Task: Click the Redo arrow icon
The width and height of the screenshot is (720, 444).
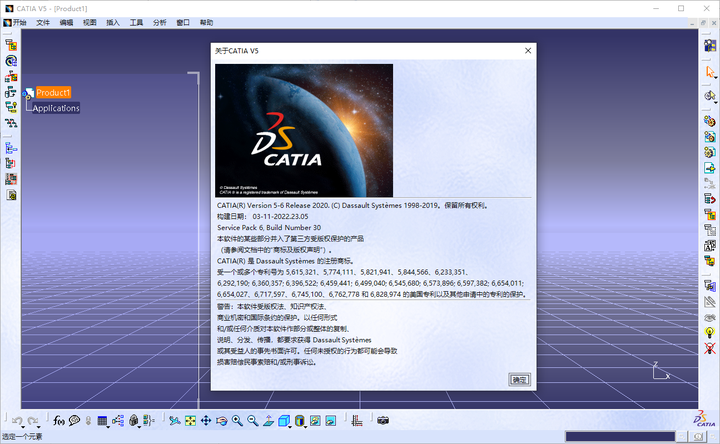Action: coord(32,420)
